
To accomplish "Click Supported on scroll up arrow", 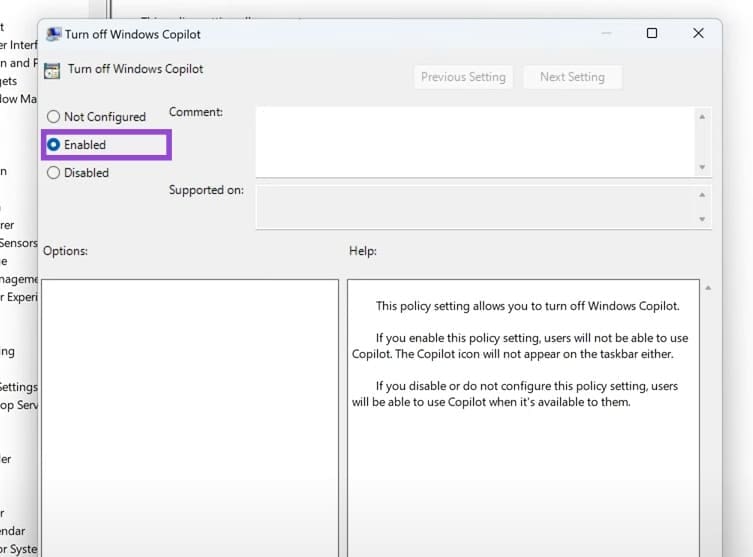I will click(x=702, y=195).
